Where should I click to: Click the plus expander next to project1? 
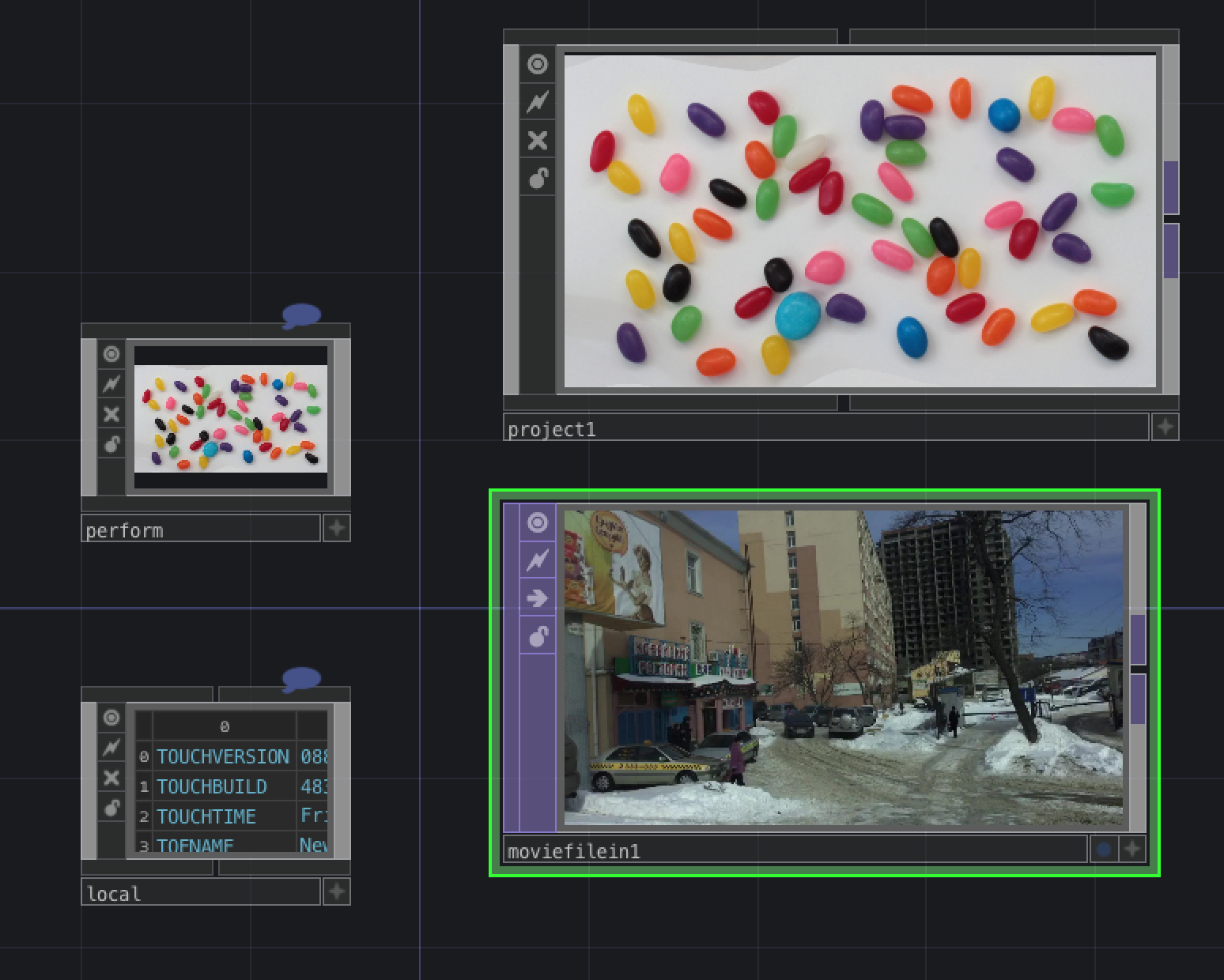(1165, 426)
